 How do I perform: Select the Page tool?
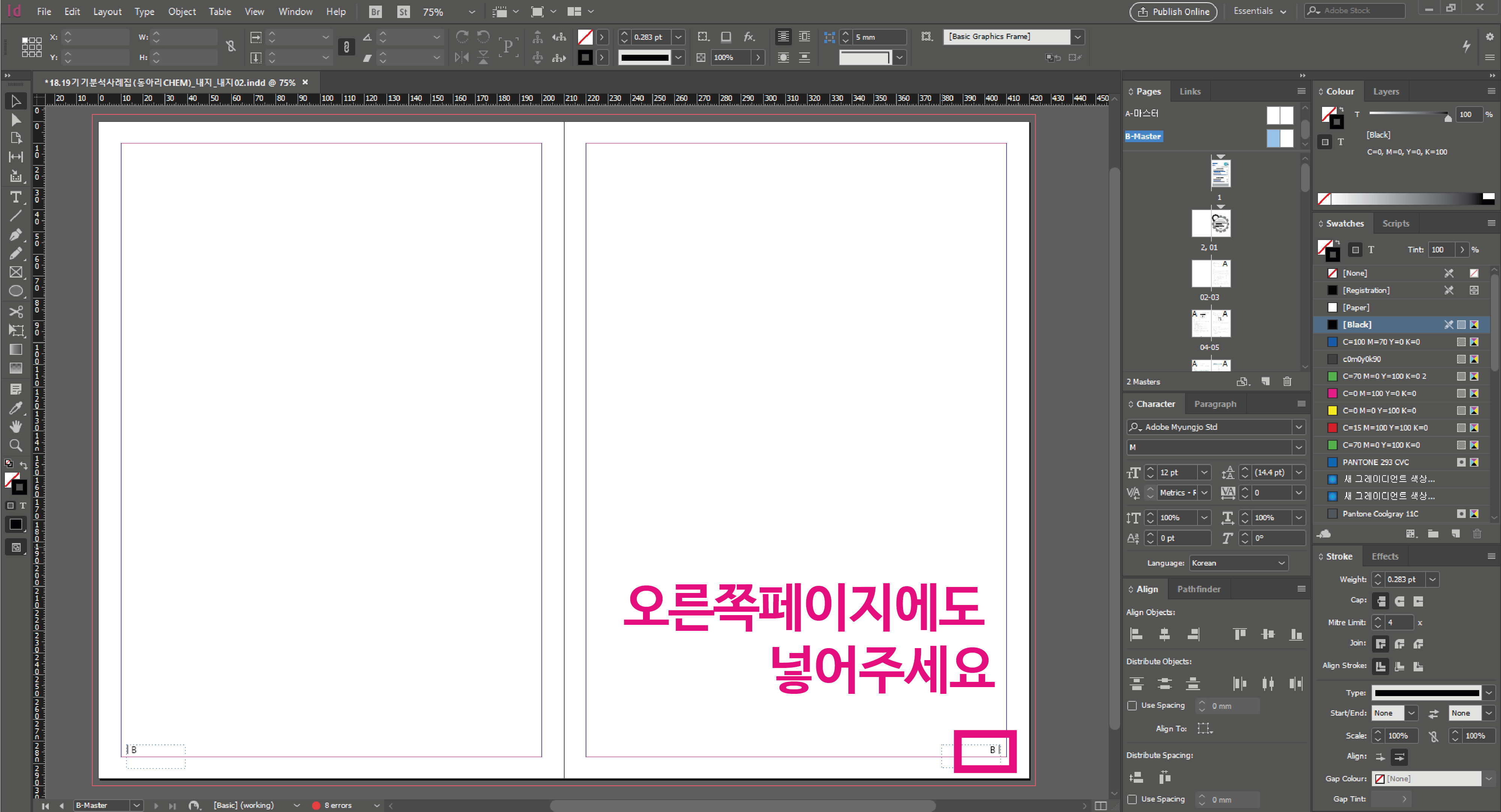(x=16, y=138)
